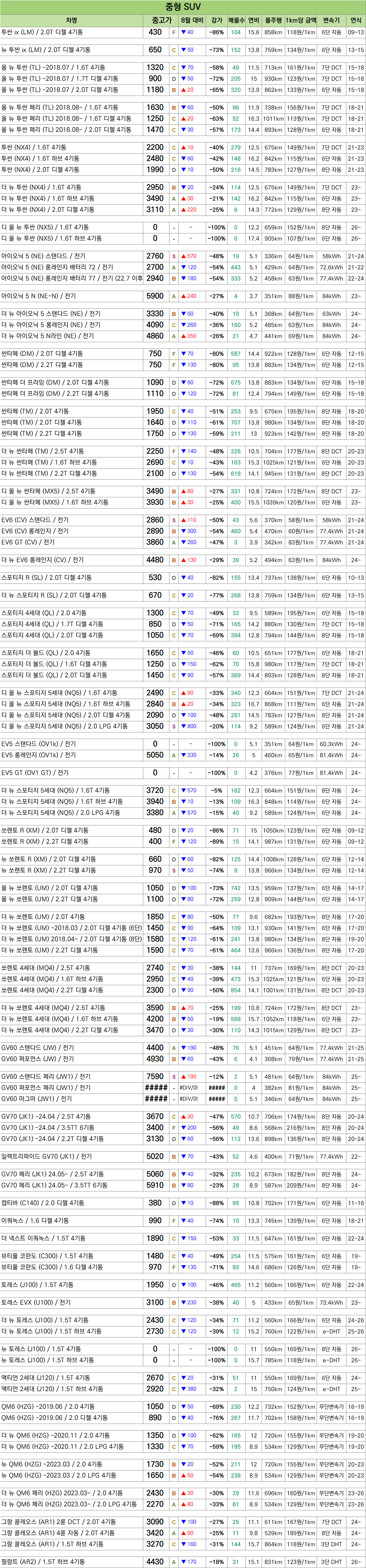Click '토레스 EVX (U100) / 전기' row name
Viewport: 366px width, 1568px height.
pos(36,1302)
